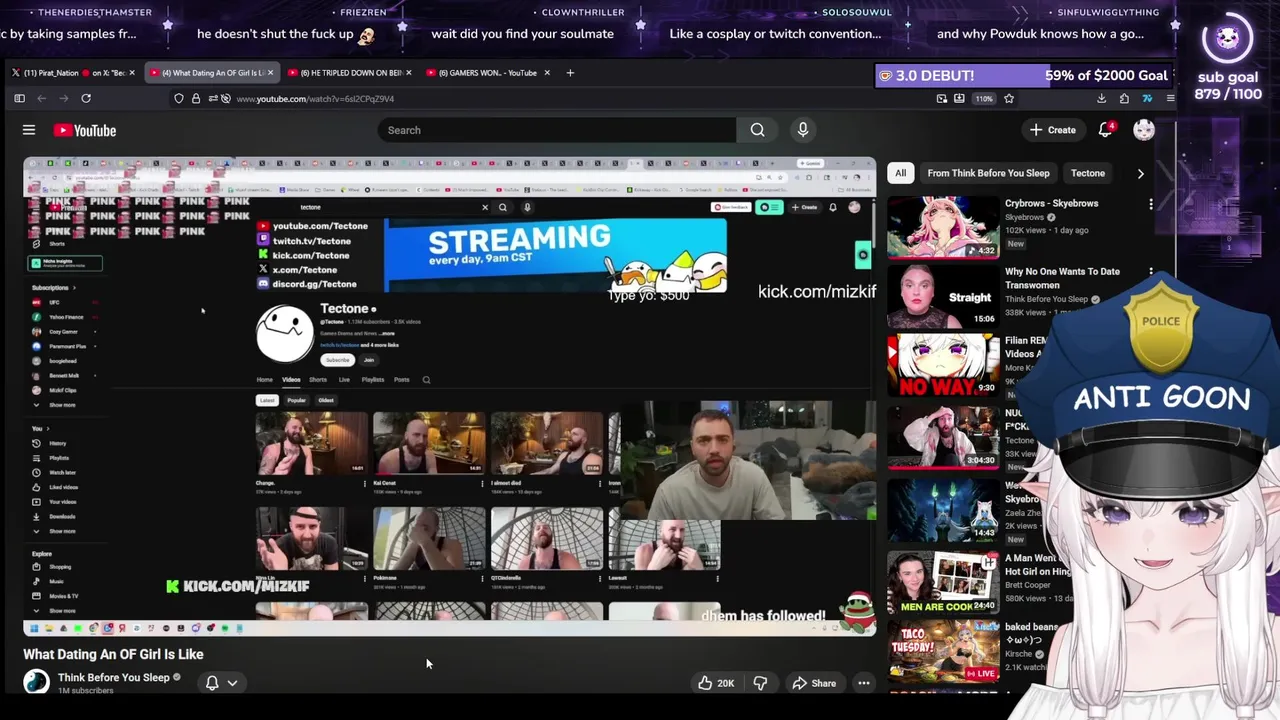Click the Create button
Viewport: 1280px width, 720px height.
(x=1052, y=130)
